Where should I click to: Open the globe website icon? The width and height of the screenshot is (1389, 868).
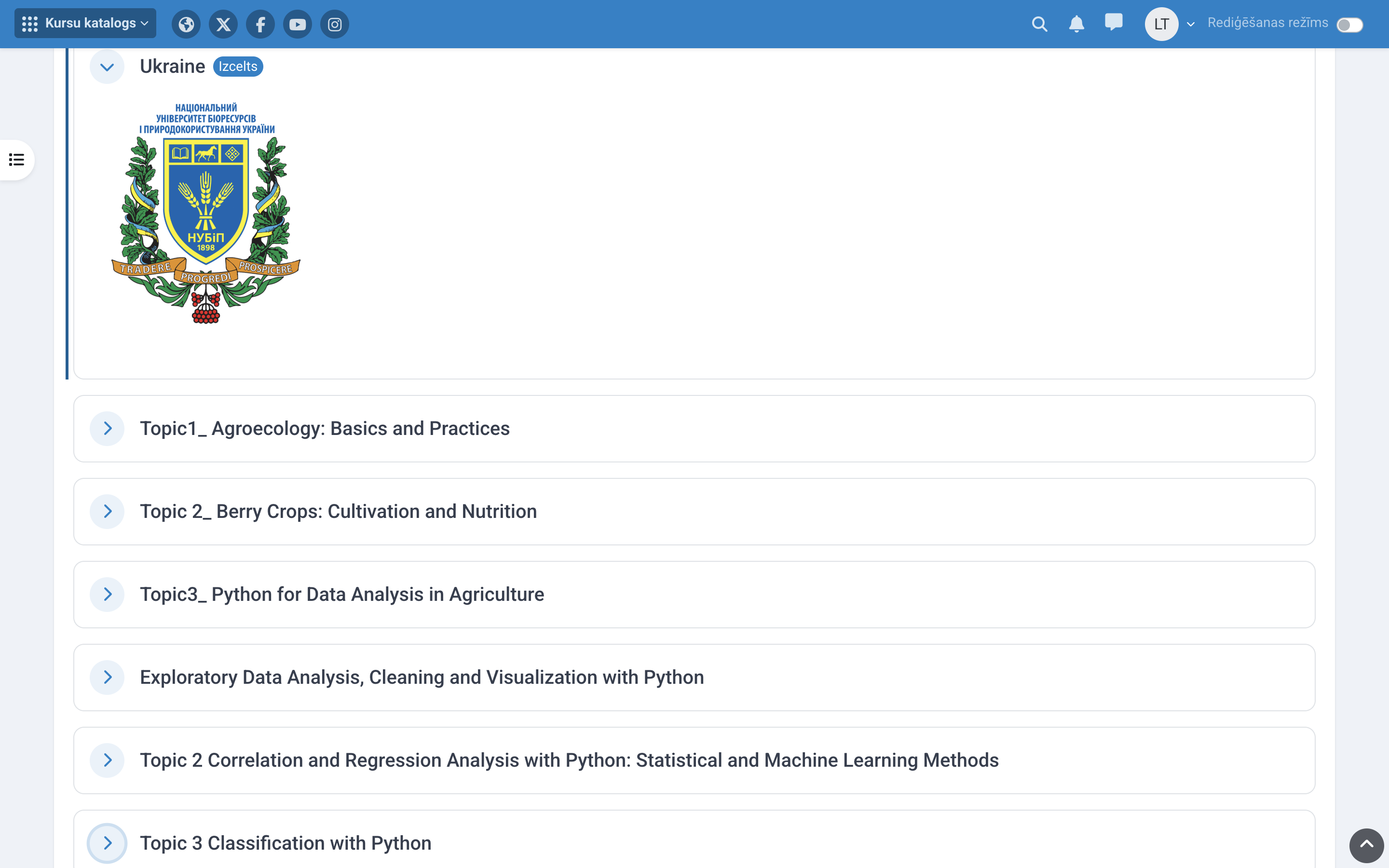186,24
